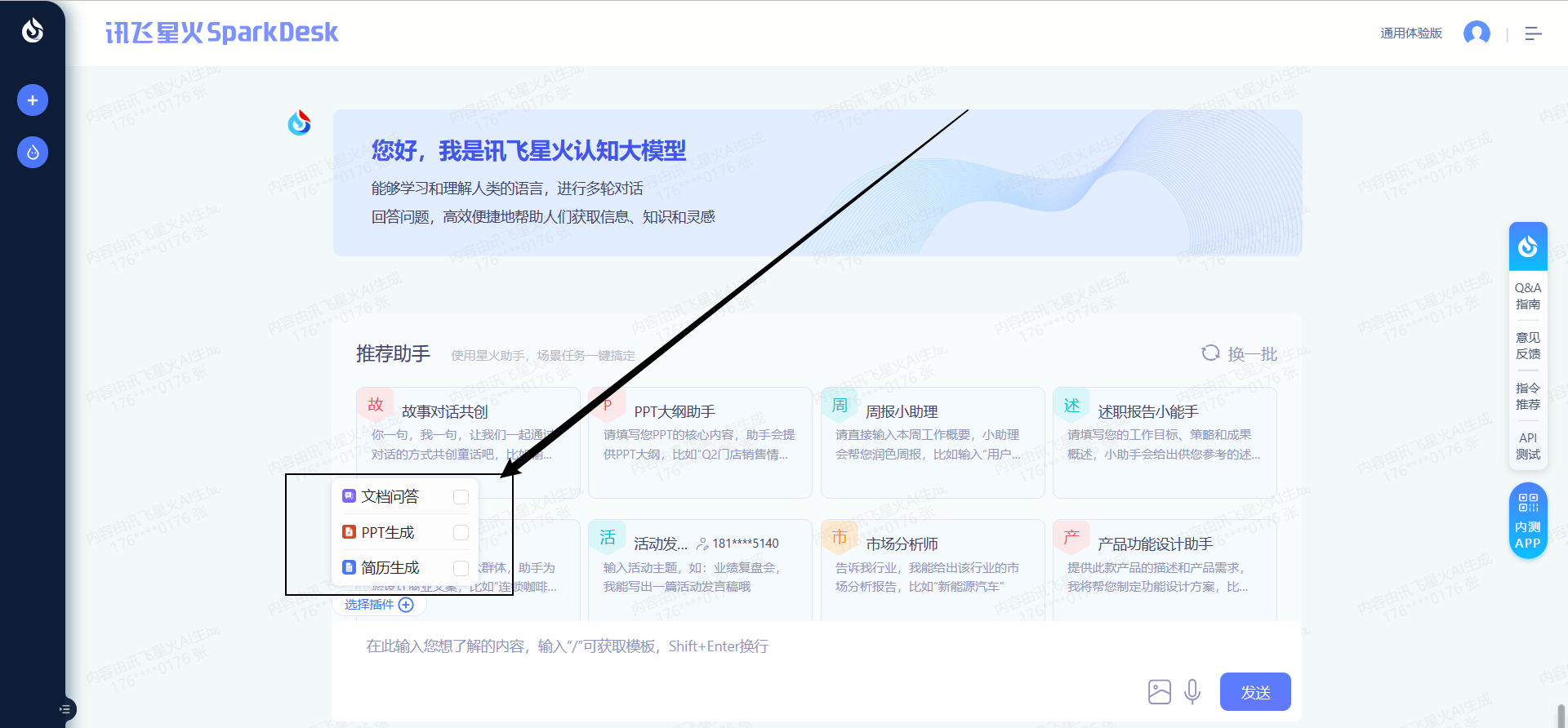
Task: Start voice input with microphone icon
Action: tap(1192, 692)
